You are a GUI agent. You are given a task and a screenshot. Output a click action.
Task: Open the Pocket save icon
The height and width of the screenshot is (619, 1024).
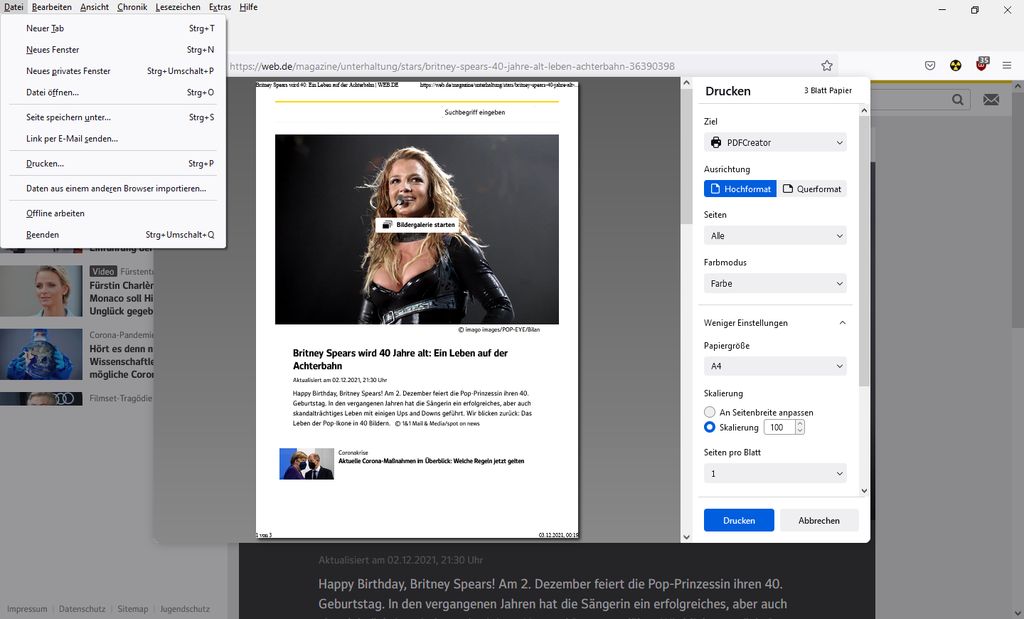(x=930, y=66)
